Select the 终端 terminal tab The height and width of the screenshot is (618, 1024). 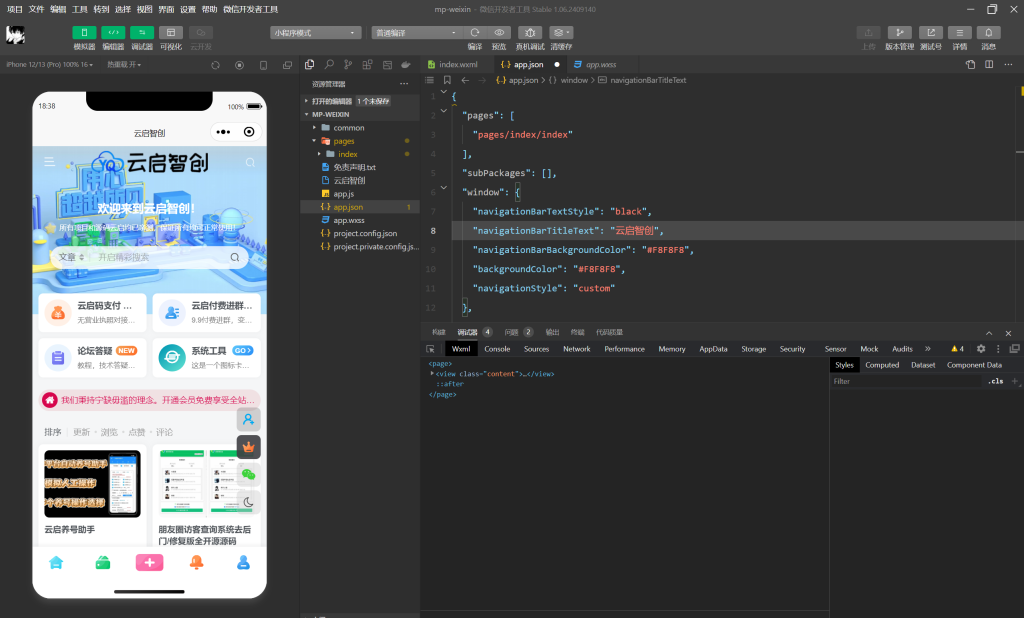577,333
